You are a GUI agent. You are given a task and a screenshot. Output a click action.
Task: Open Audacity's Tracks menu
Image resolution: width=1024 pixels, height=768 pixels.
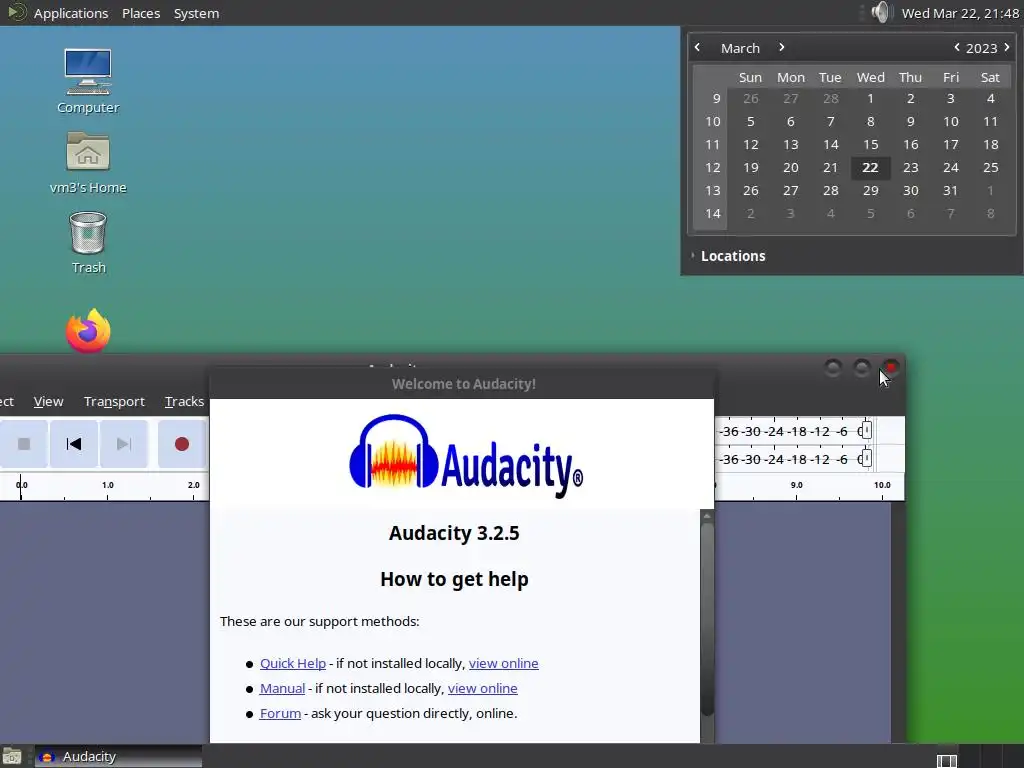[x=184, y=401]
